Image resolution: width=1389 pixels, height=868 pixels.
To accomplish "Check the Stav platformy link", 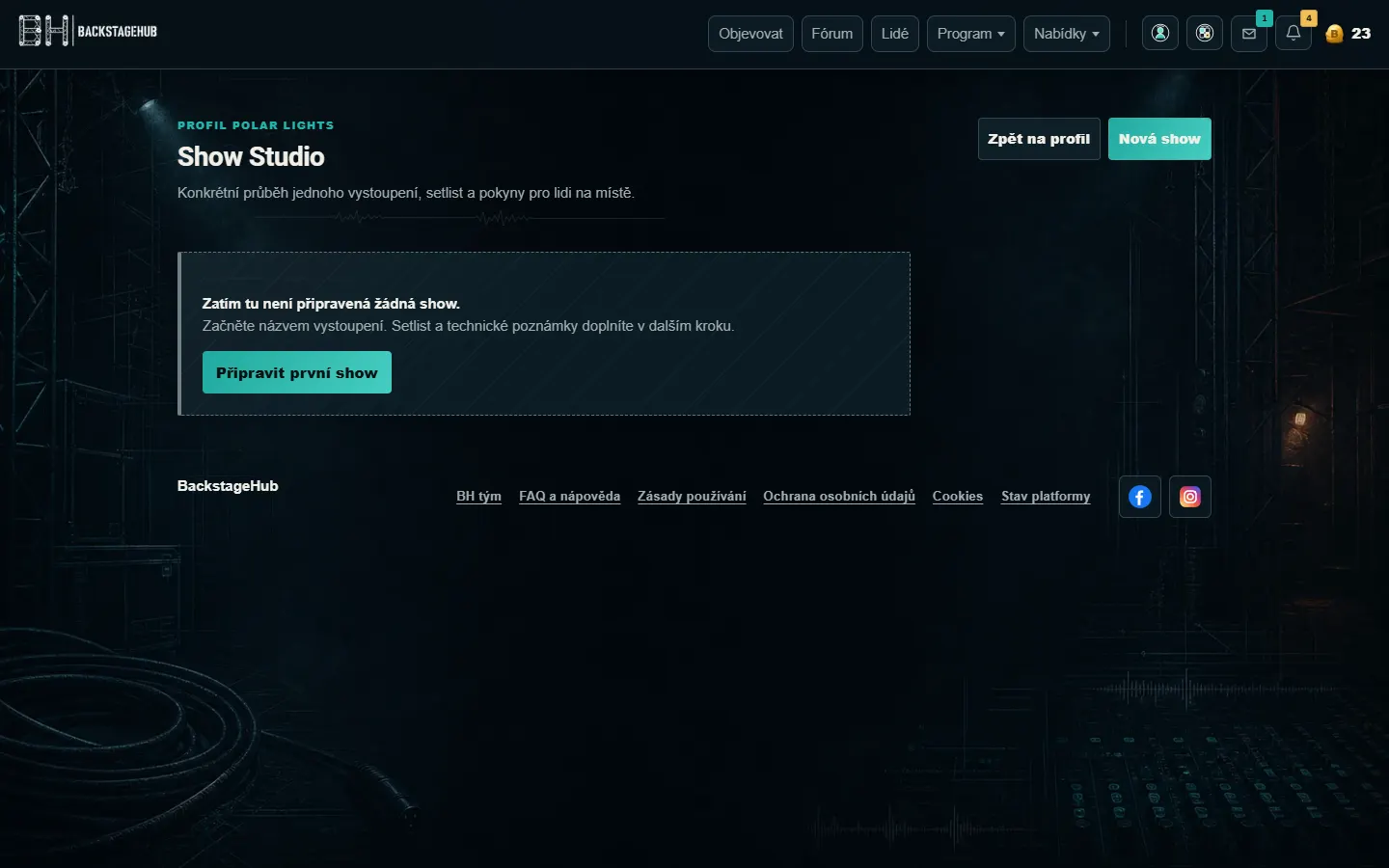I will pyautogui.click(x=1046, y=496).
